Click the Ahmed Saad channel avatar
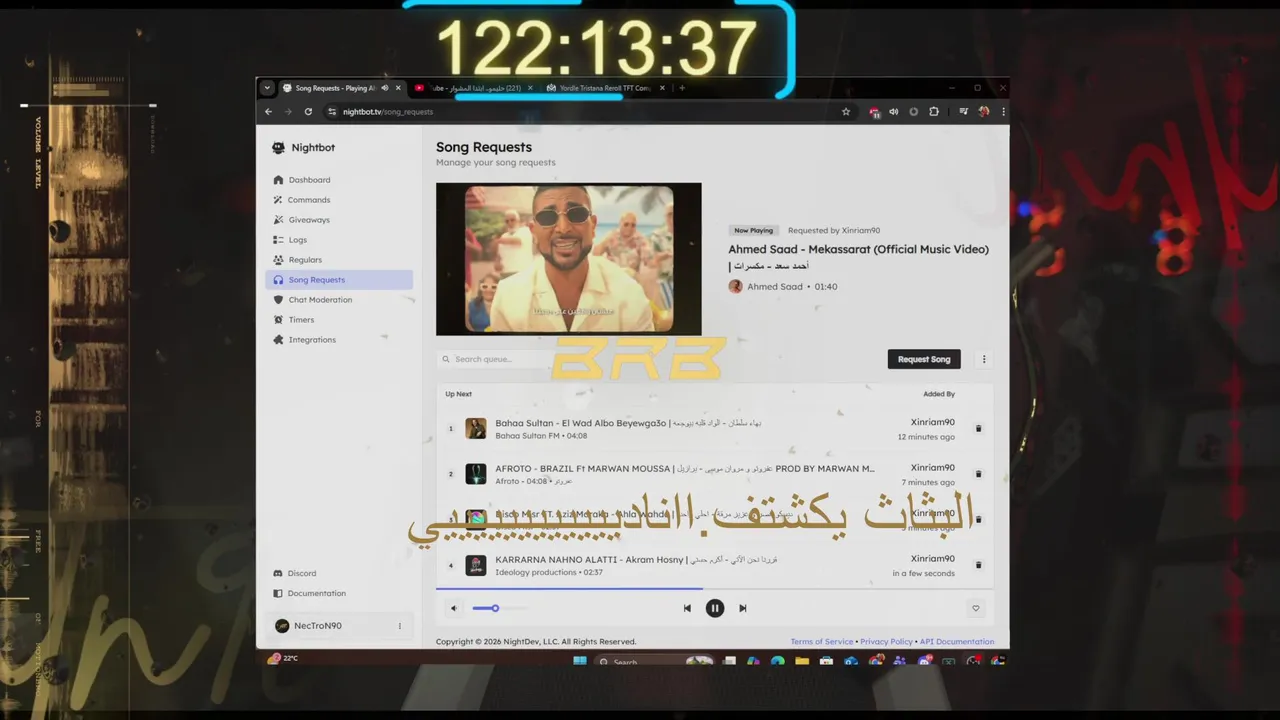1280x720 pixels. click(736, 286)
